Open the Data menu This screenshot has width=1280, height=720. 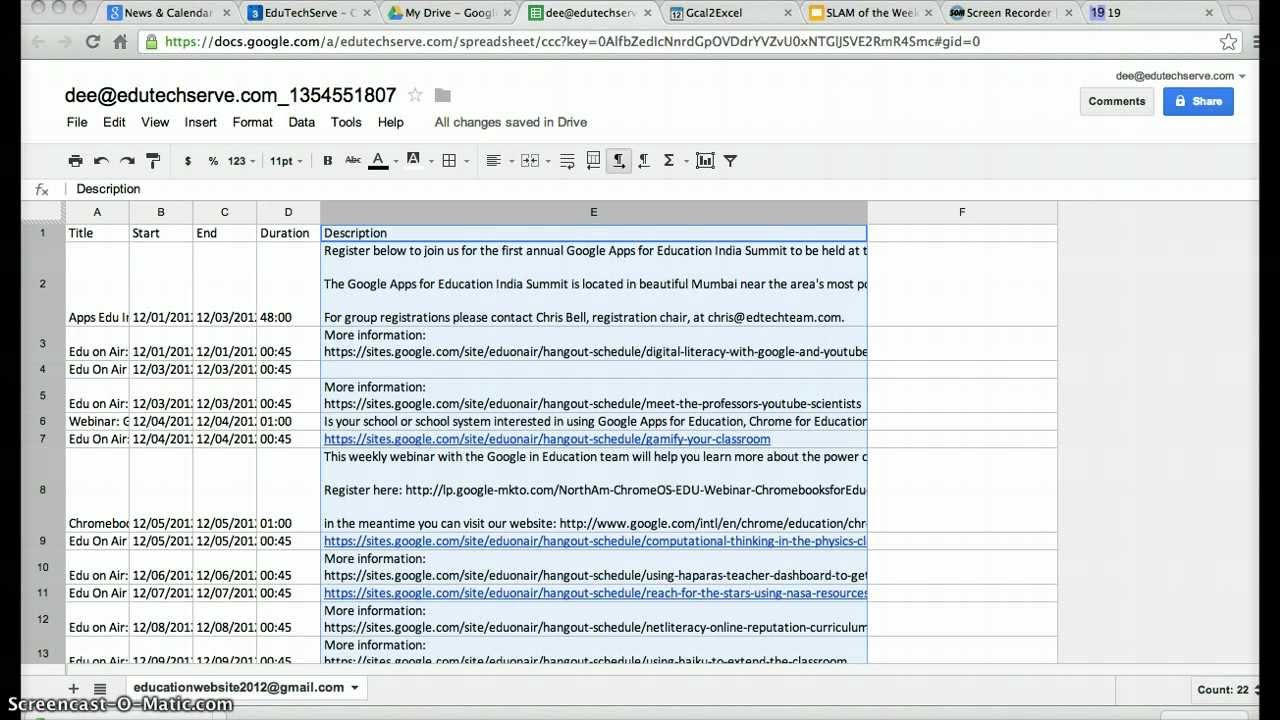tap(301, 122)
